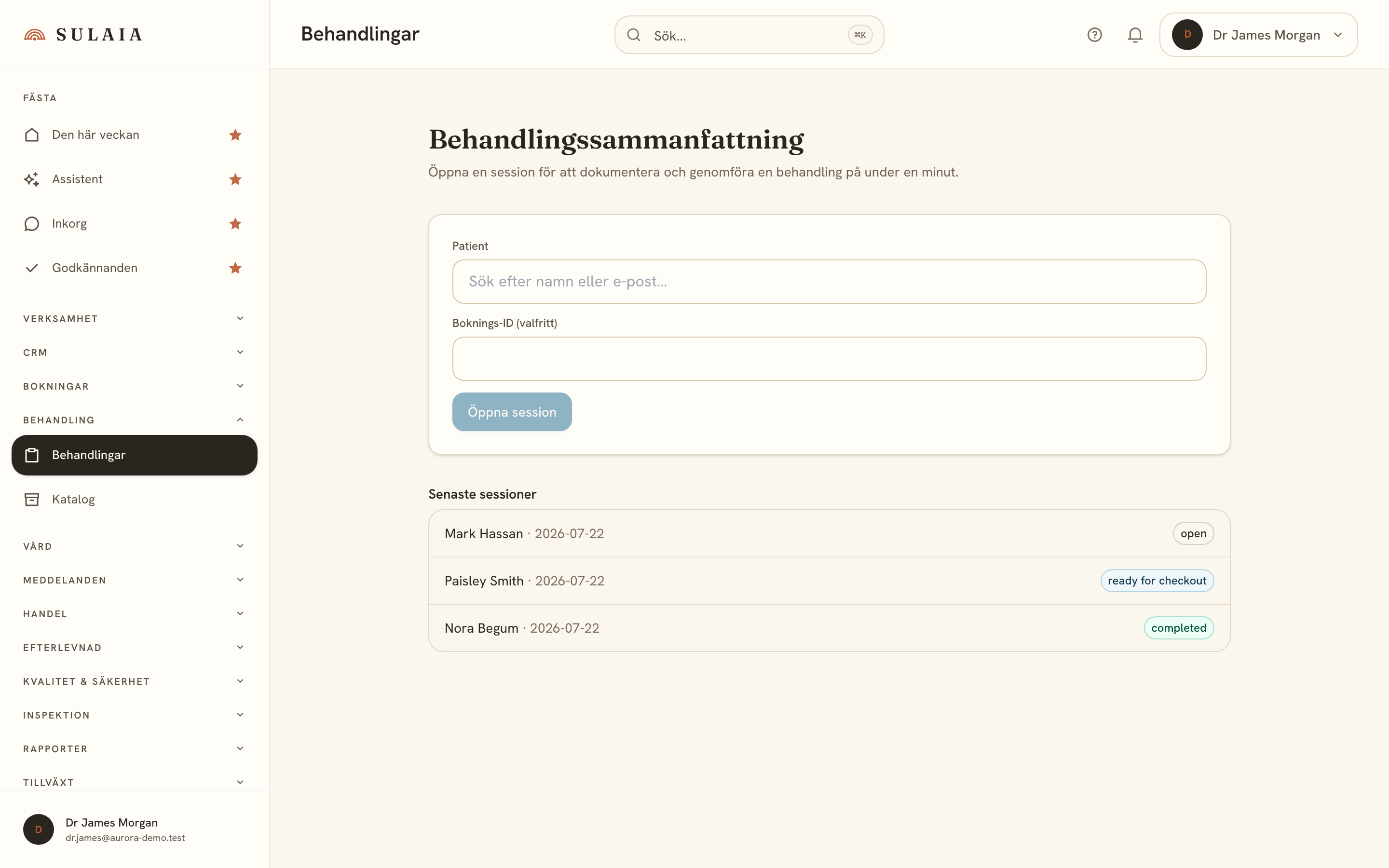Expand the CRM section

click(x=134, y=353)
